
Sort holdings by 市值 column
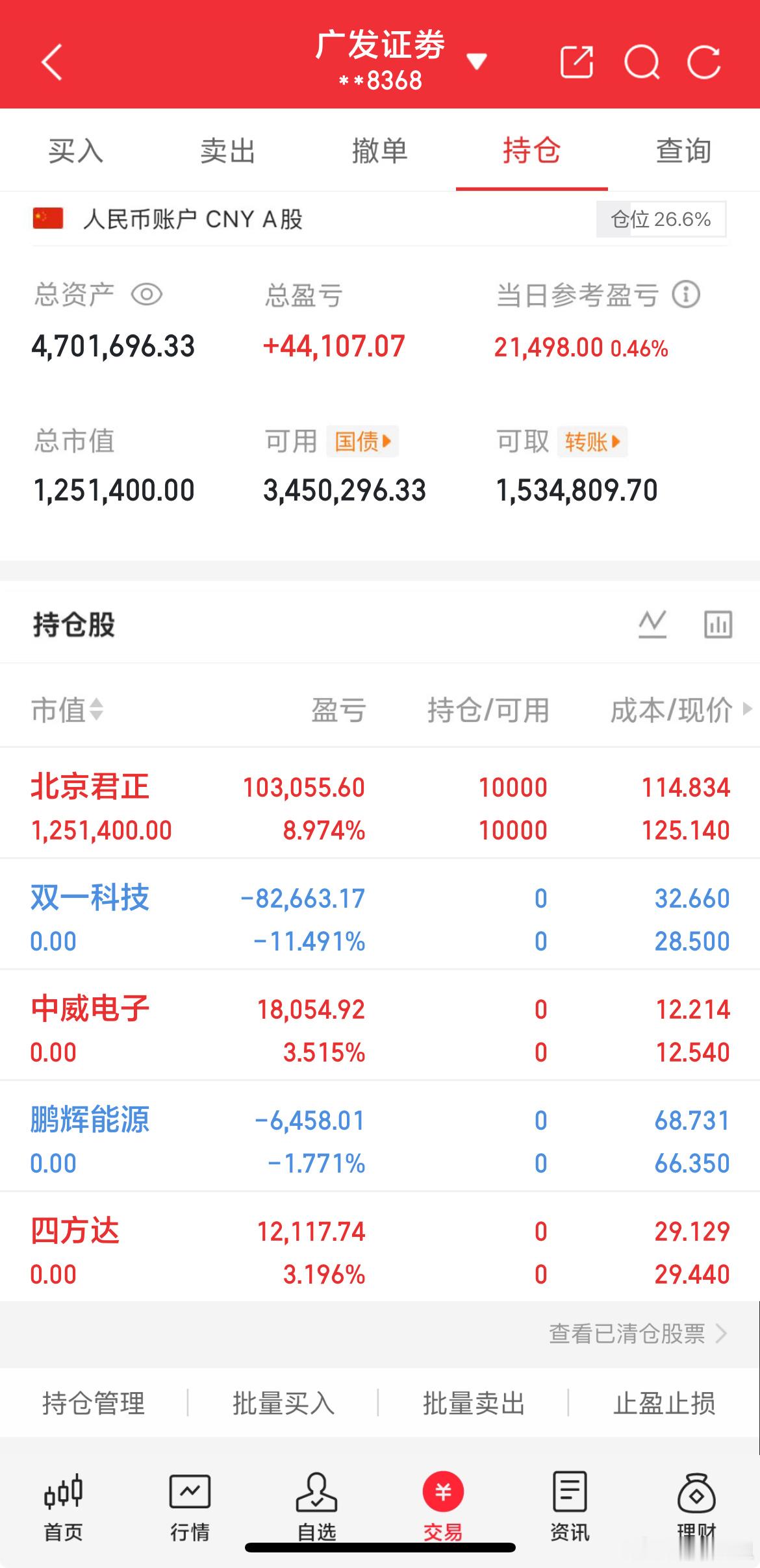pos(68,709)
